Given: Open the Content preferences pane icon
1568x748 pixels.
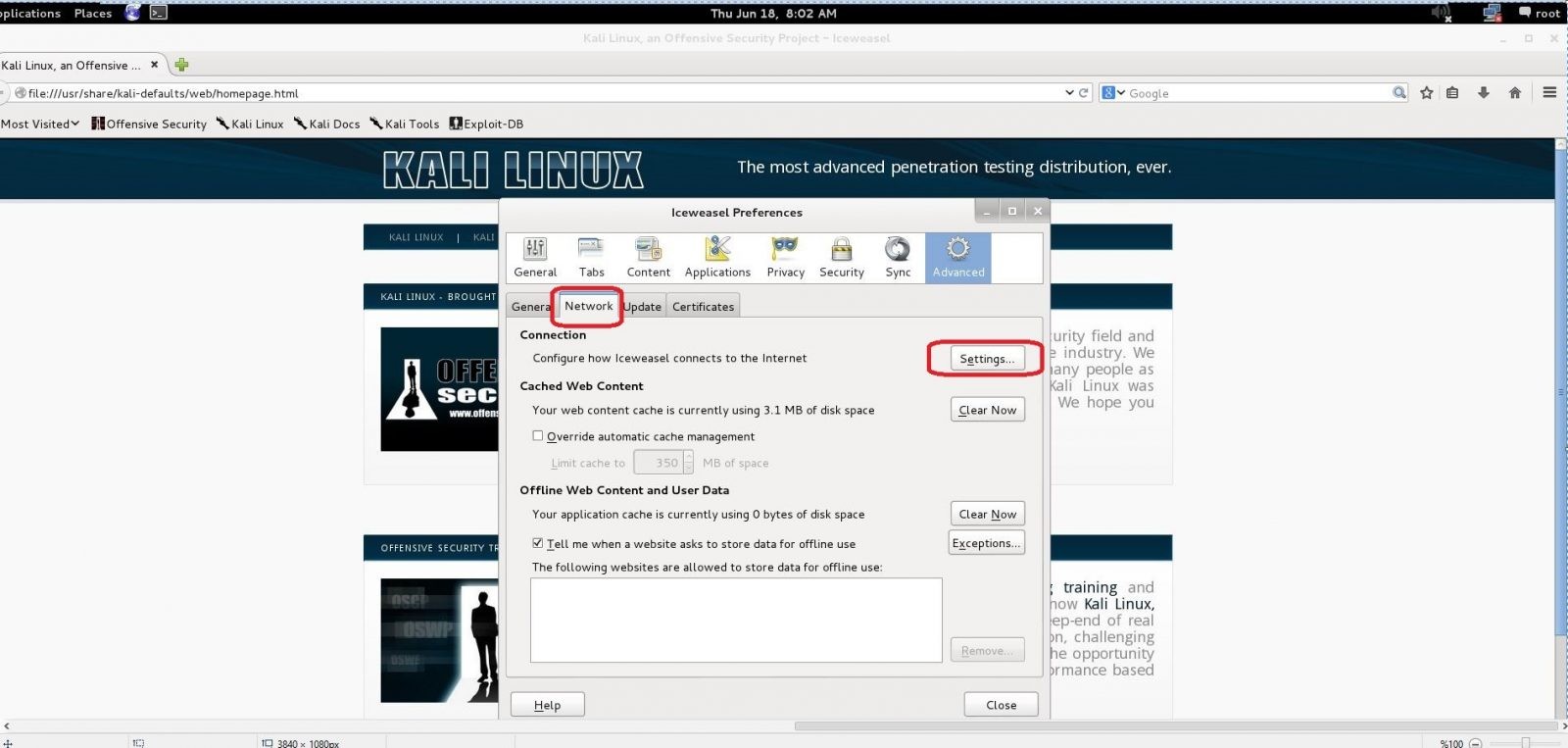Looking at the screenshot, I should [x=648, y=258].
